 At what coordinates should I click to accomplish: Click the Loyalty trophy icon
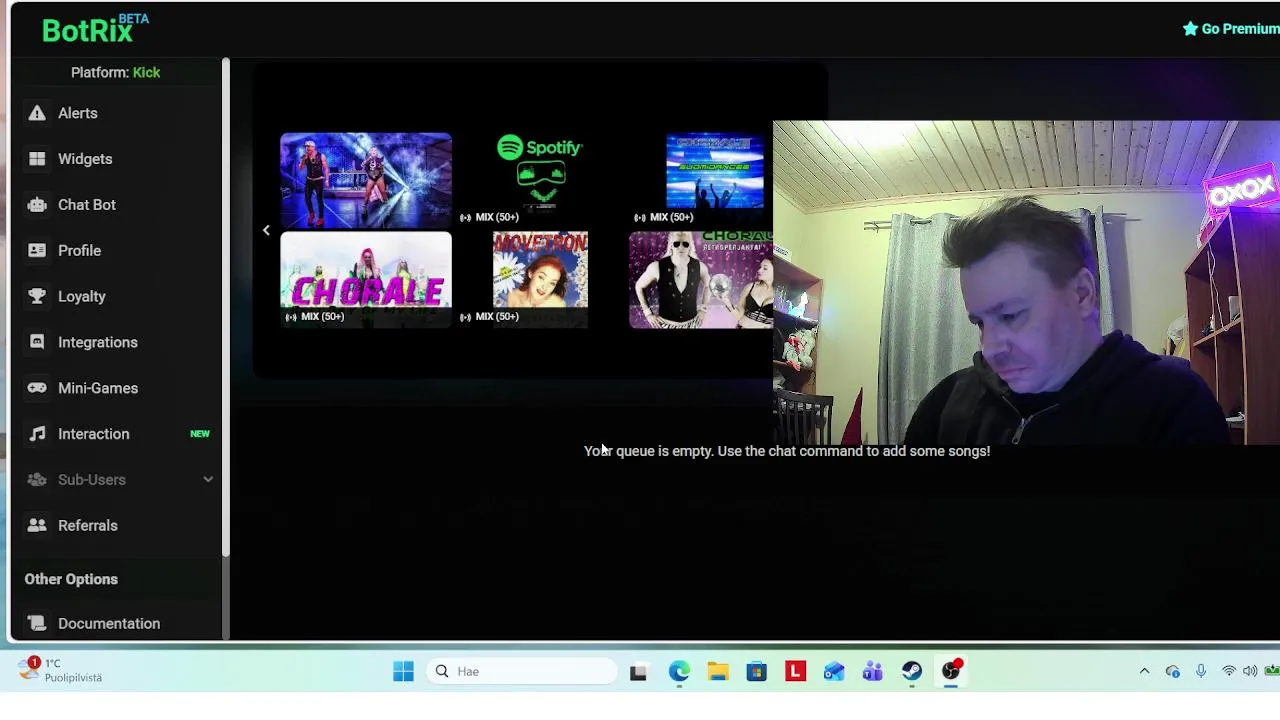point(37,296)
